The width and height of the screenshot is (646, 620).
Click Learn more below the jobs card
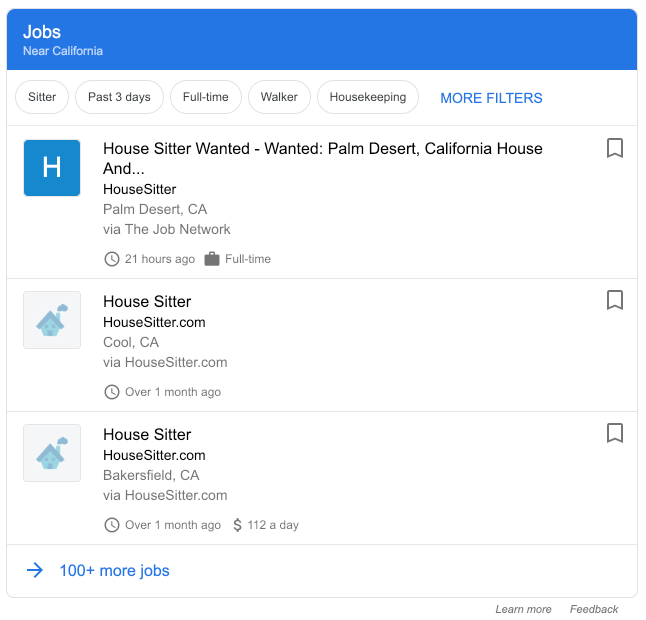tap(523, 609)
